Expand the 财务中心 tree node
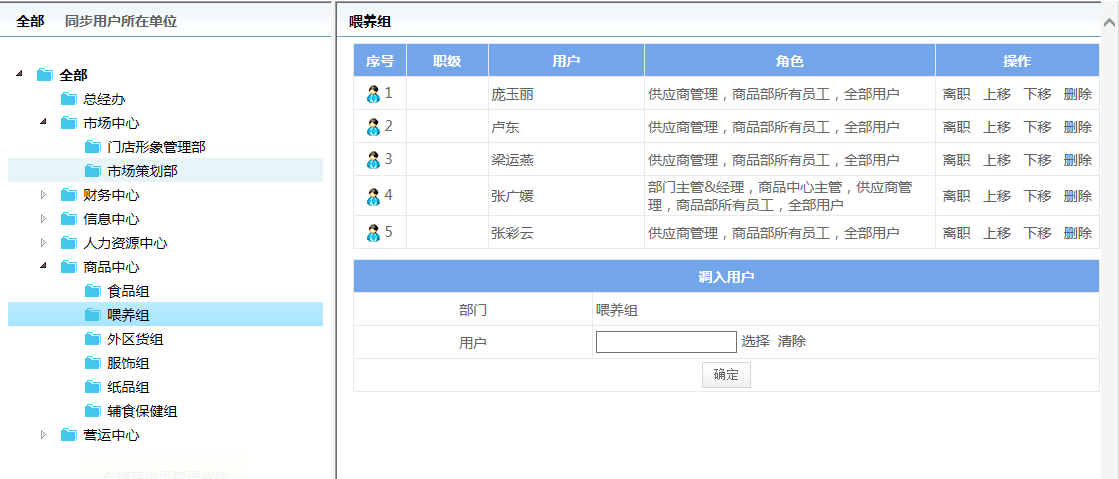Image resolution: width=1119 pixels, height=479 pixels. (43, 194)
